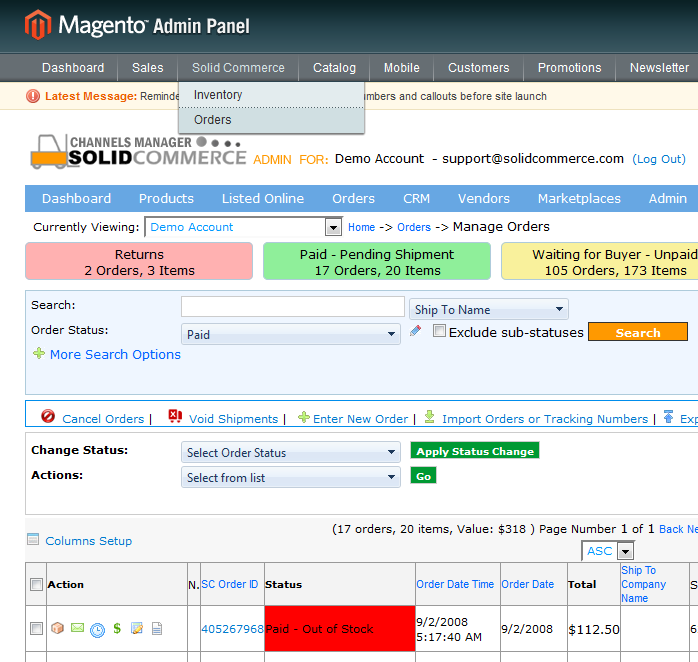Viewport: 698px width, 662px height.
Task: Click the orange Search button
Action: 638,332
